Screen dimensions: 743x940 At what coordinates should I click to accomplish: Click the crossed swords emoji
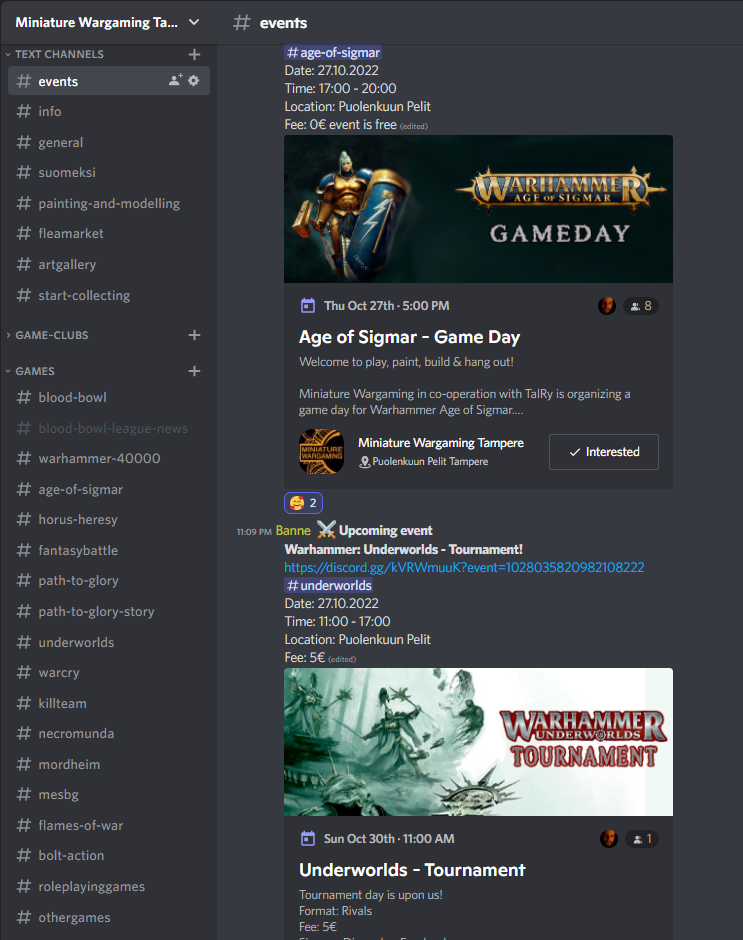click(326, 530)
